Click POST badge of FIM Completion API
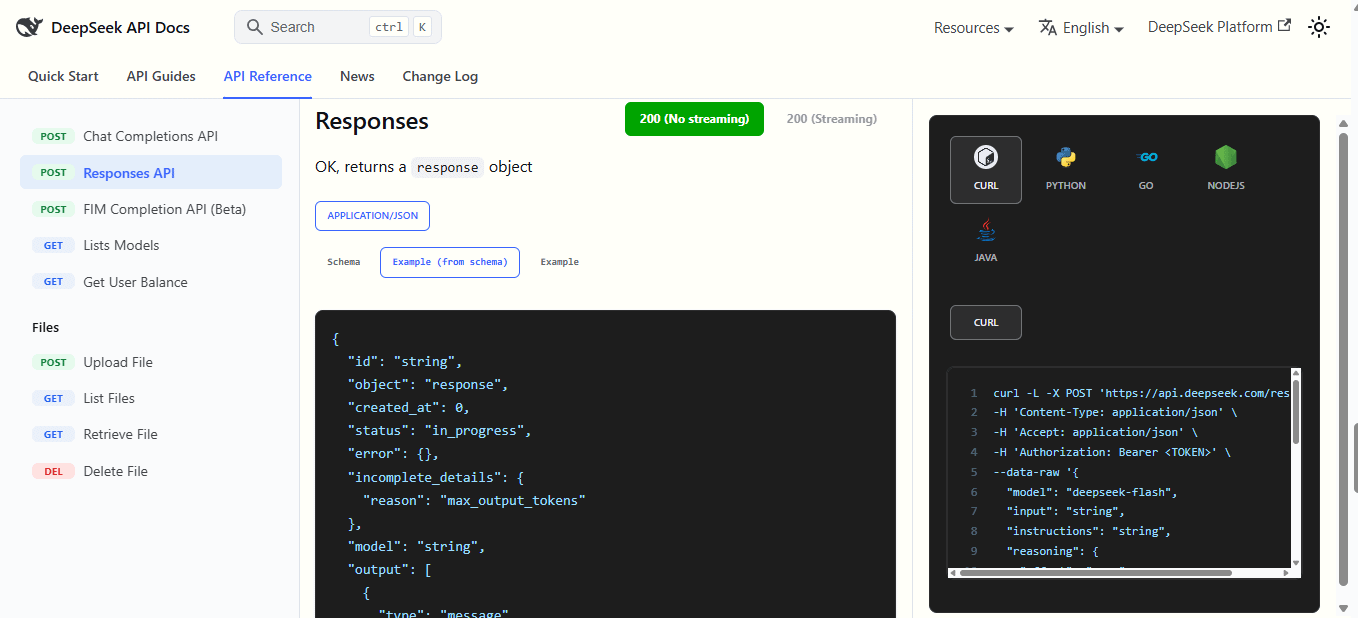 click(54, 209)
